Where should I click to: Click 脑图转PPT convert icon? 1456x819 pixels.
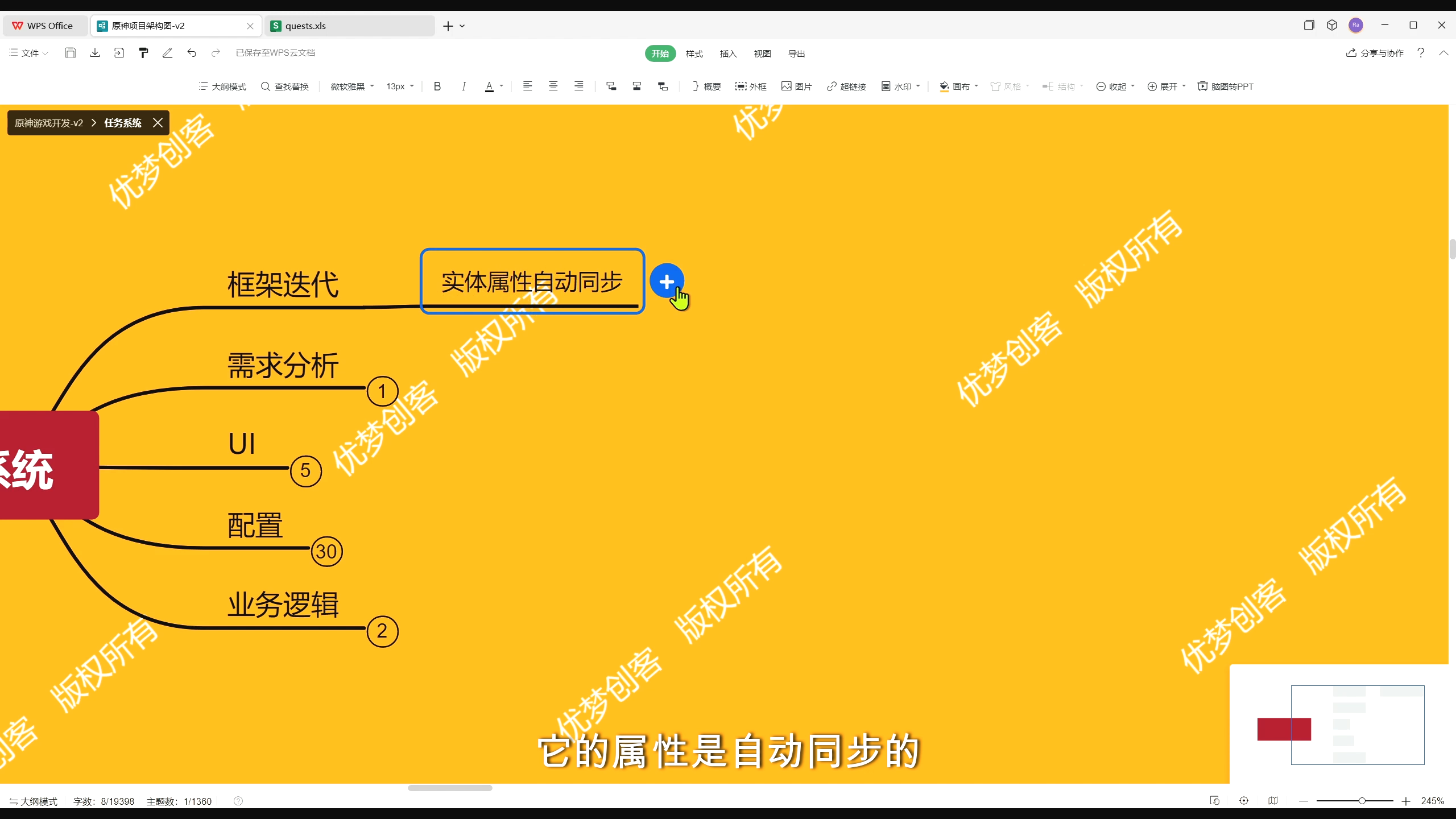pyautogui.click(x=1225, y=86)
